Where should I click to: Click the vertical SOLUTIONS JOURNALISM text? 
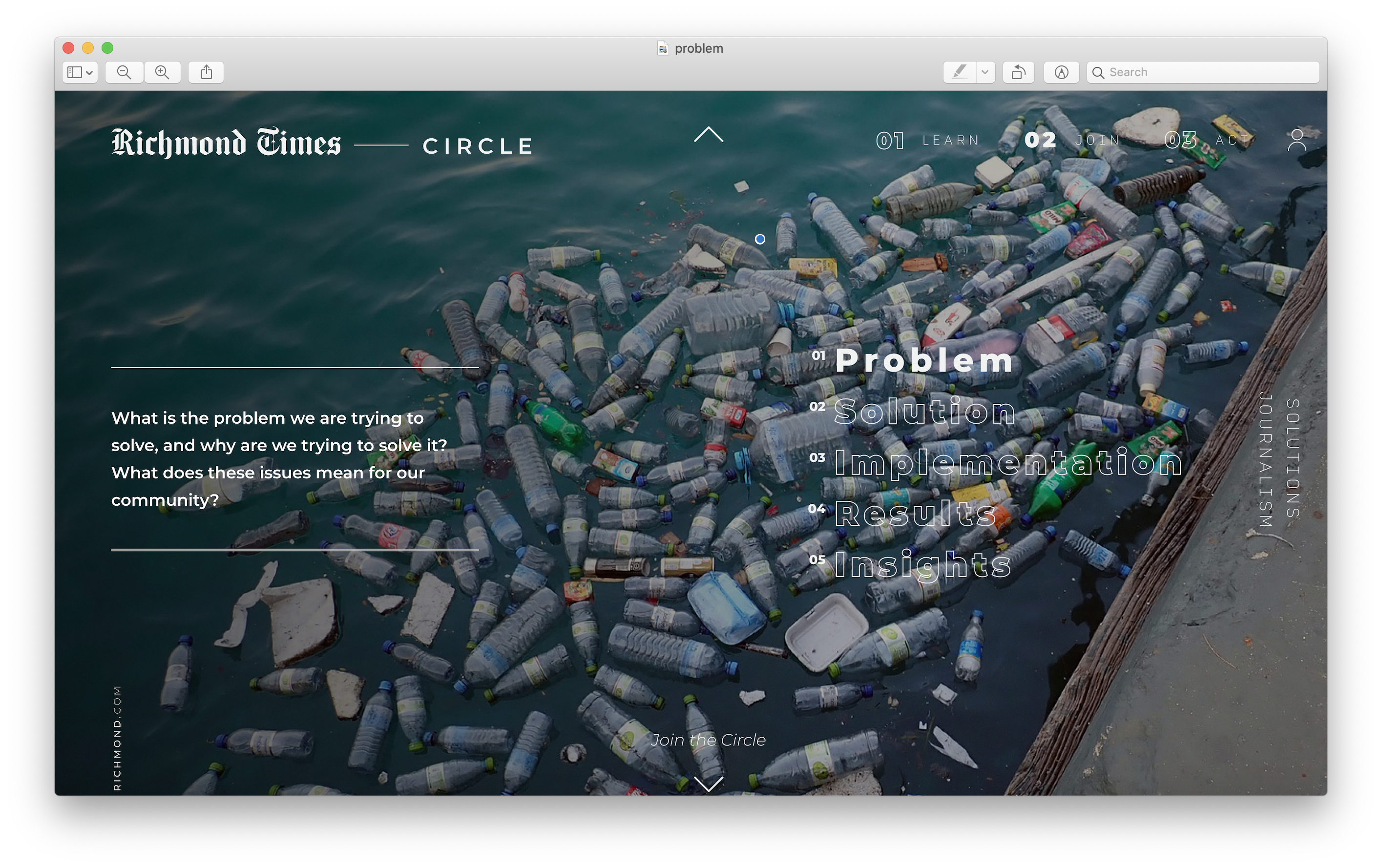click(1278, 459)
